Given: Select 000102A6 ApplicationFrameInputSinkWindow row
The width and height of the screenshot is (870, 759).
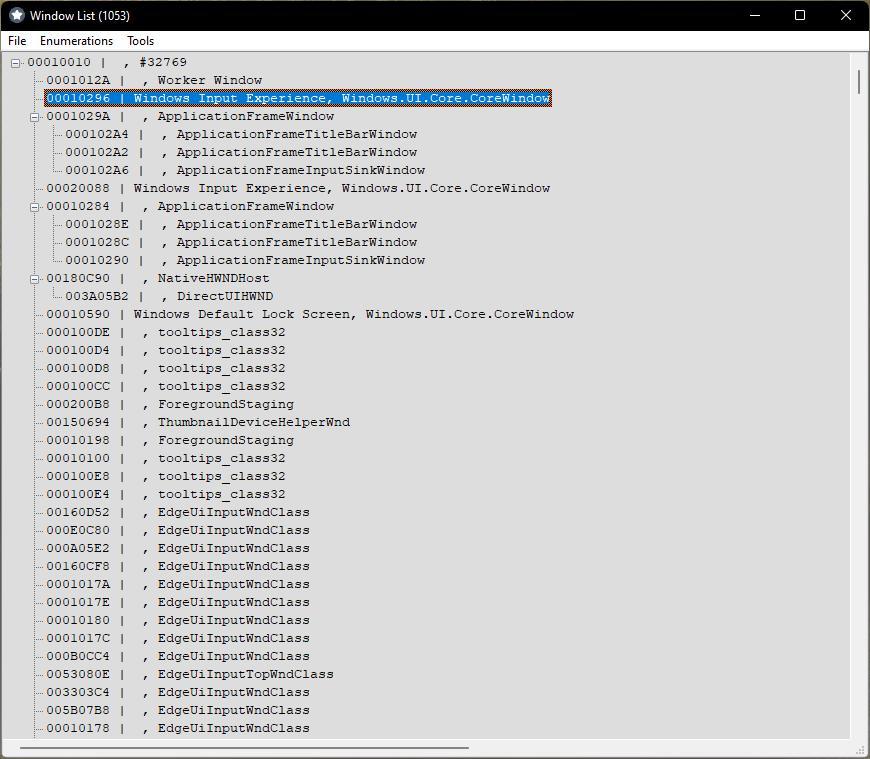Looking at the screenshot, I should point(245,170).
